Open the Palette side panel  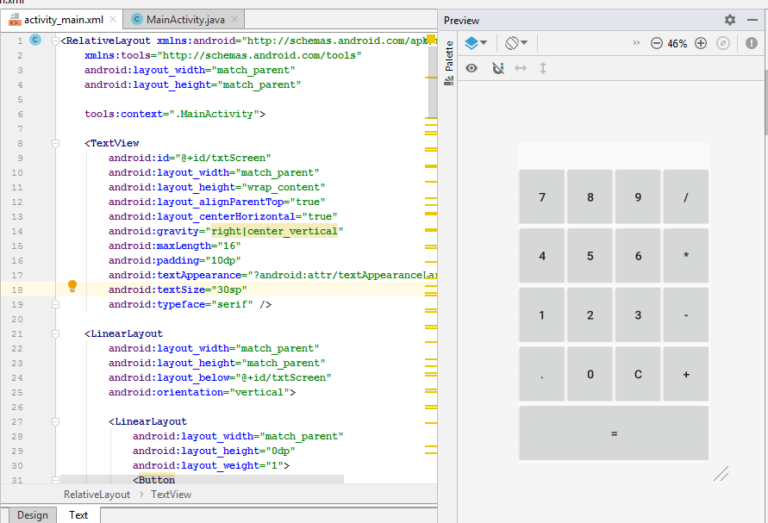pyautogui.click(x=448, y=57)
